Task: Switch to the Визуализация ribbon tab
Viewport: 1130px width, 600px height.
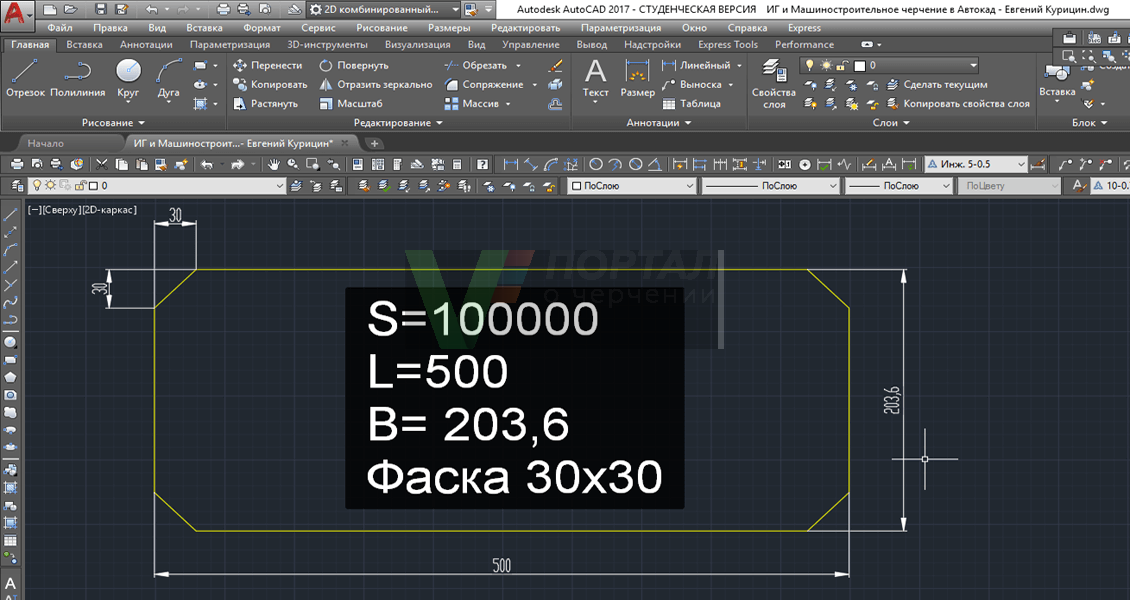Action: (x=417, y=45)
